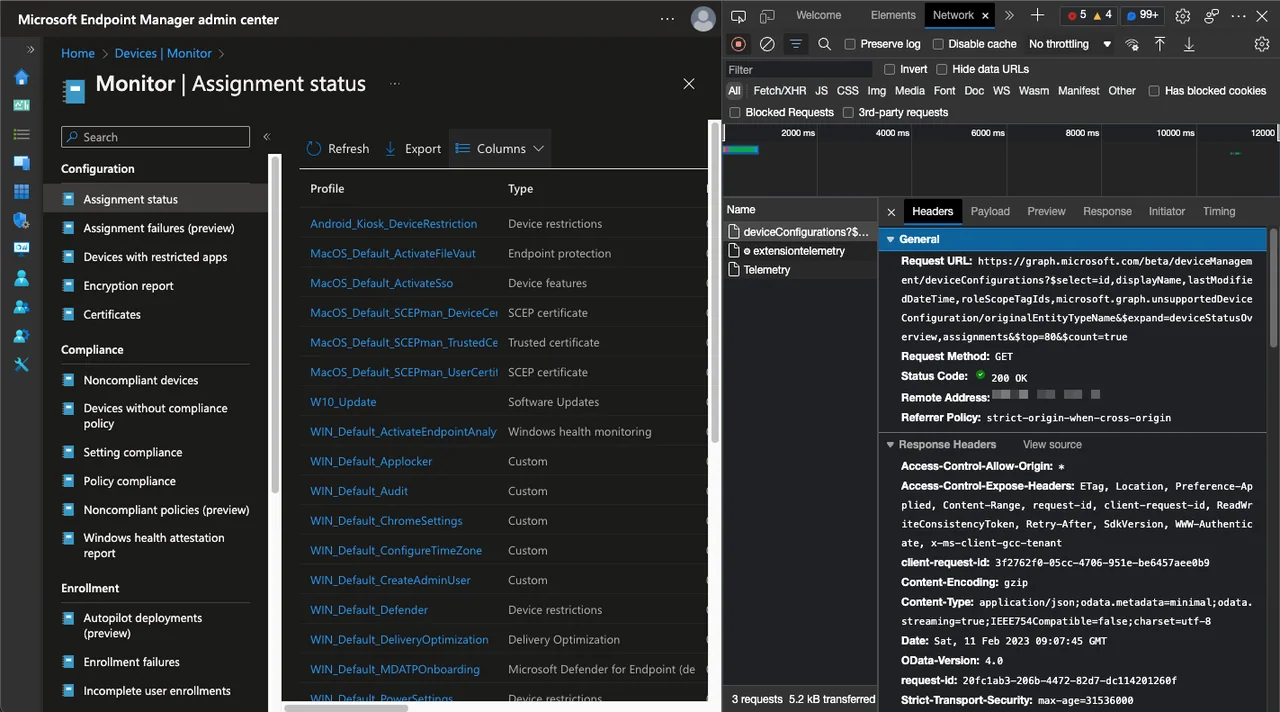The width and height of the screenshot is (1280, 712).
Task: Open Tenant administration icon in left rail
Action: pos(21,336)
